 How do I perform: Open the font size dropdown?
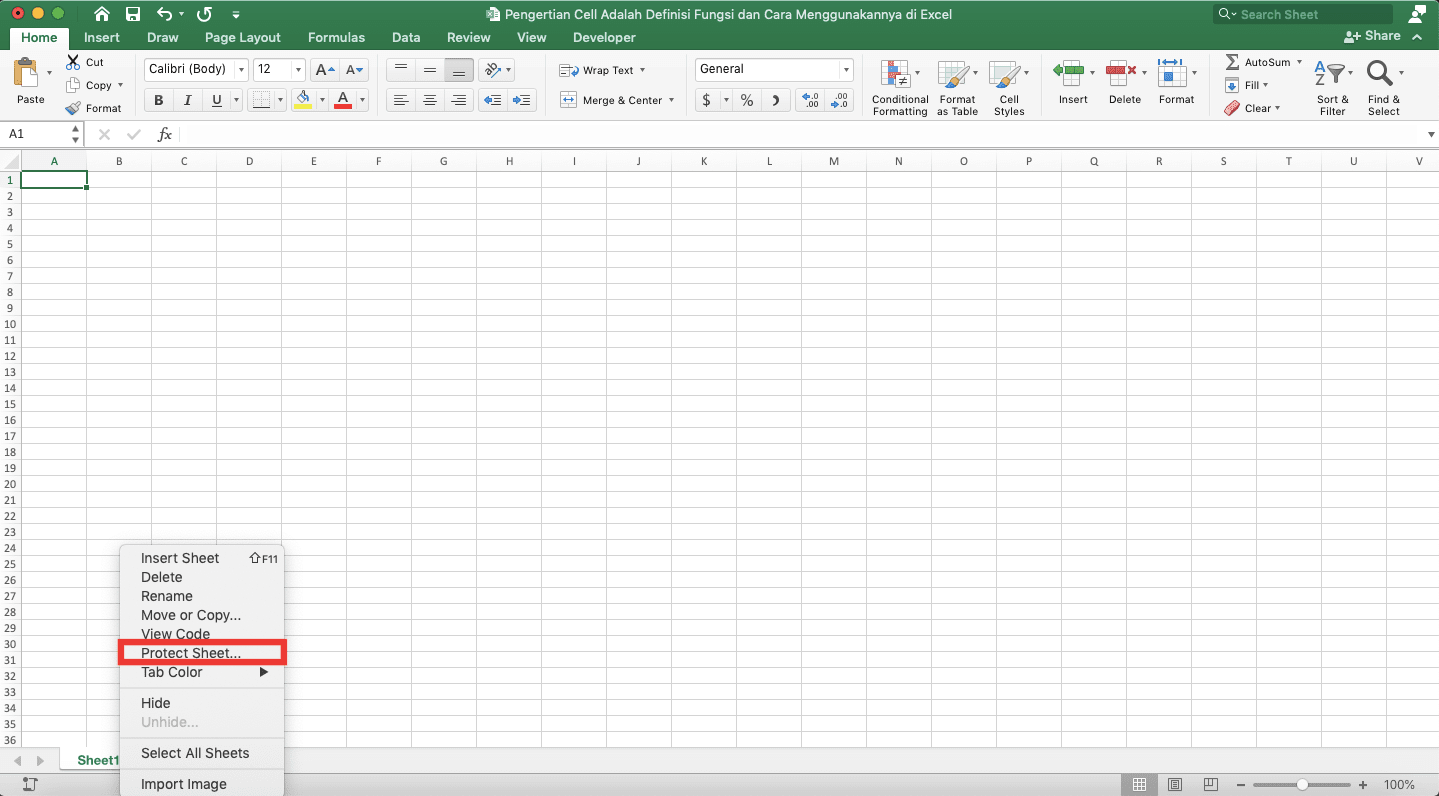point(298,70)
